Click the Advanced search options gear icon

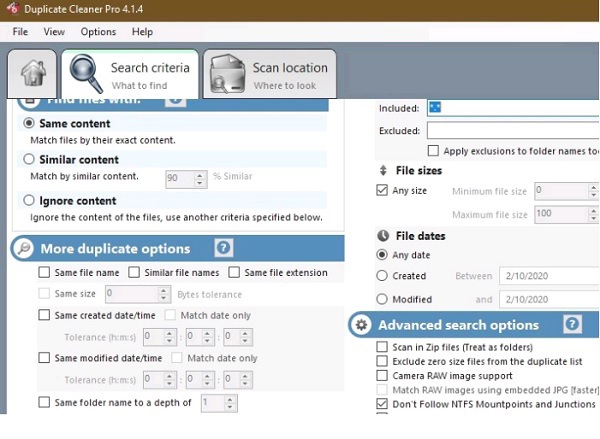360,325
